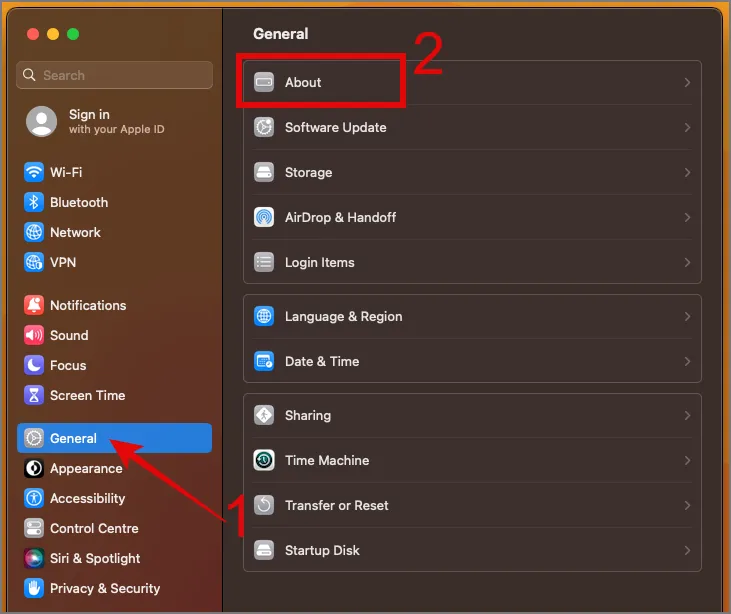Viewport: 731px width, 614px height.
Task: Select Screen Time label in the sidebar
Action: click(88, 395)
